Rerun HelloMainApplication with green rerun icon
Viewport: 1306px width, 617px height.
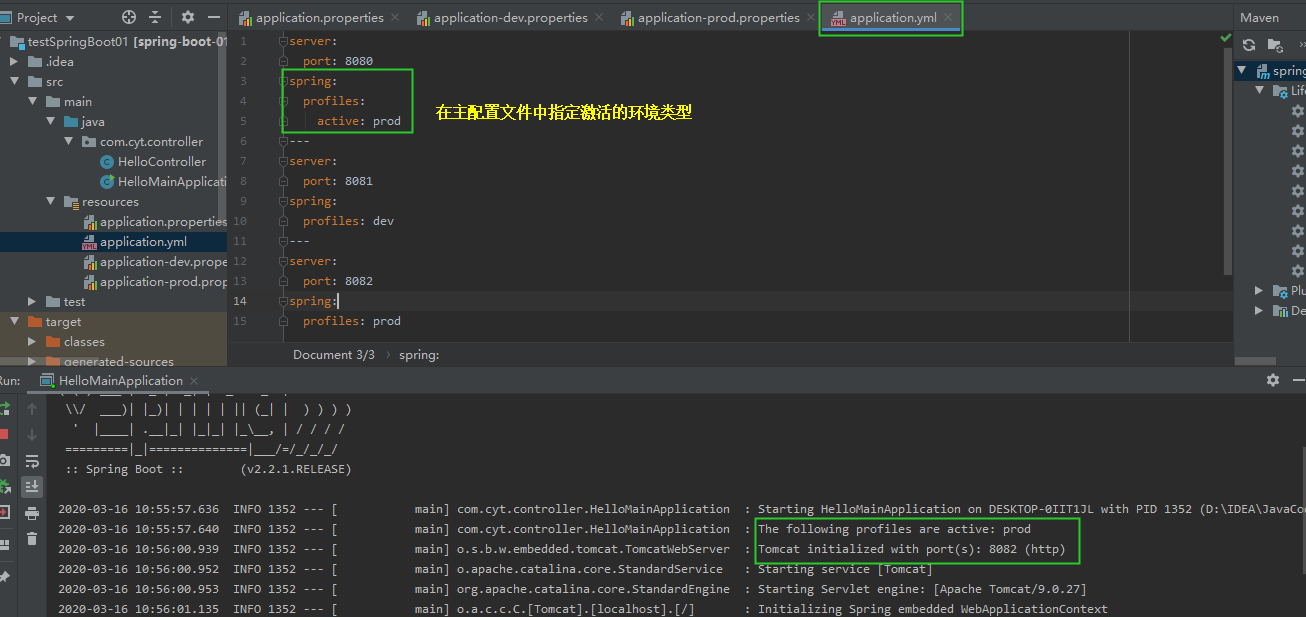pos(3,409)
